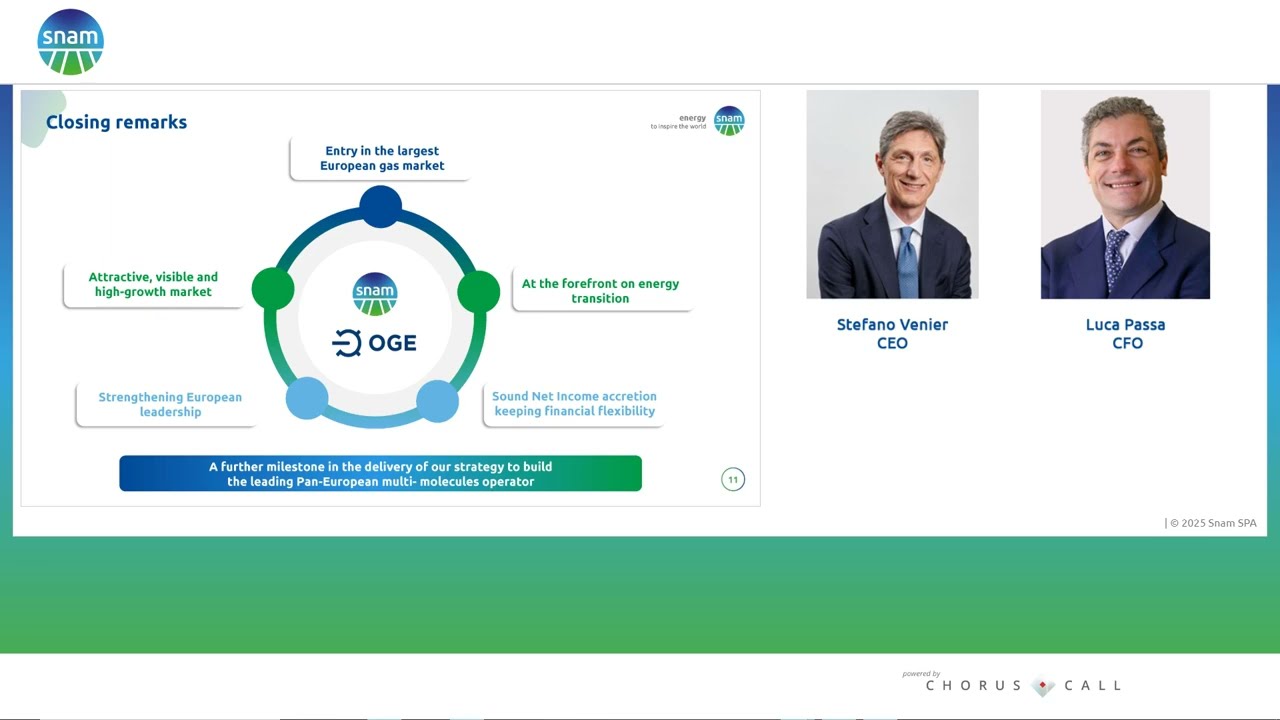Select Stefano Venier's portrait photo
This screenshot has width=1280, height=720.
pyautogui.click(x=892, y=194)
